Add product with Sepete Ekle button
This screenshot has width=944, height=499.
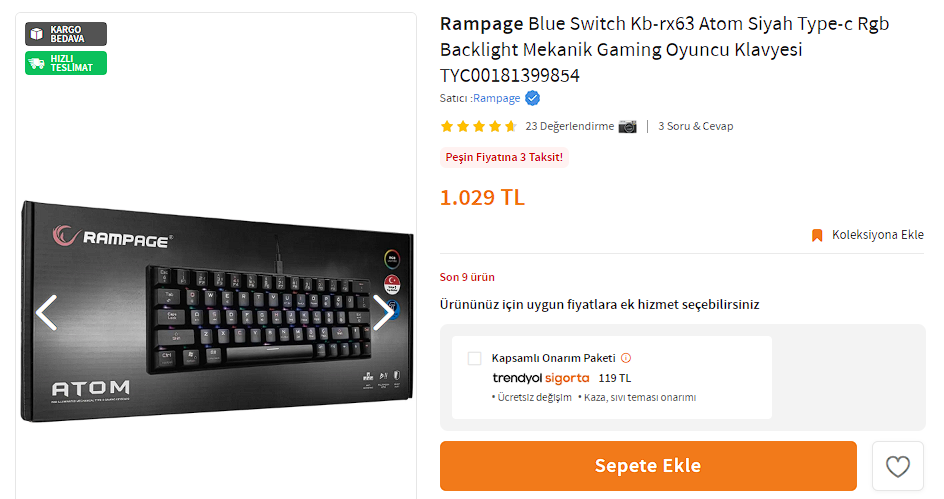[648, 466]
